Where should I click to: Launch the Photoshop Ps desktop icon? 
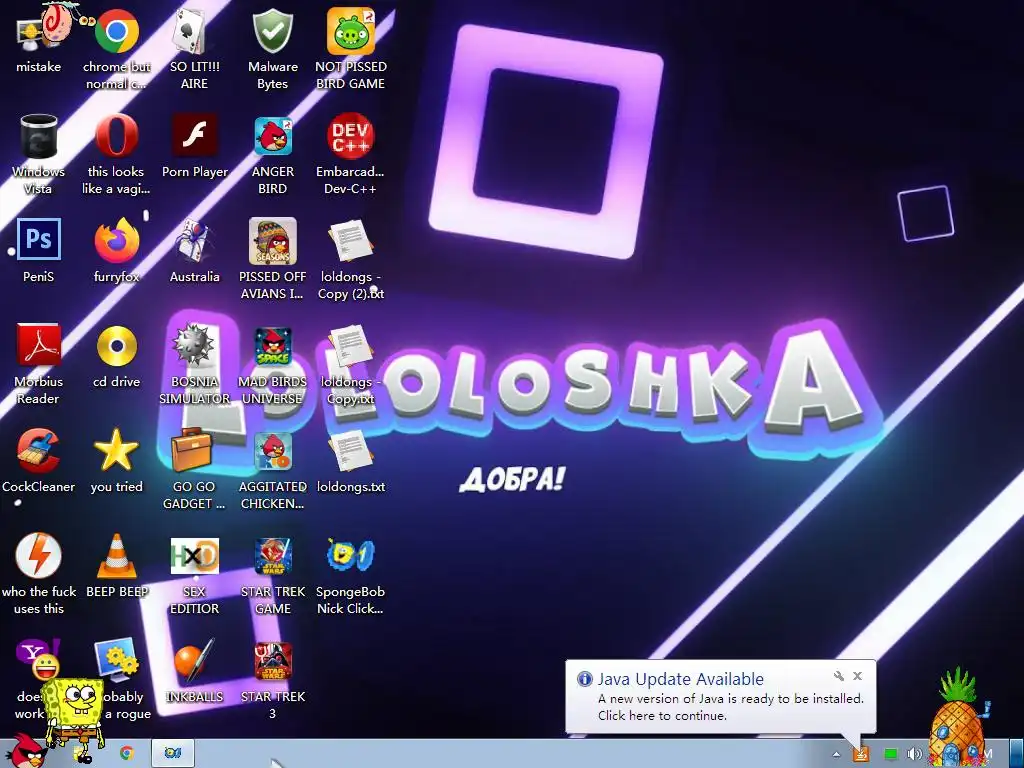[39, 240]
